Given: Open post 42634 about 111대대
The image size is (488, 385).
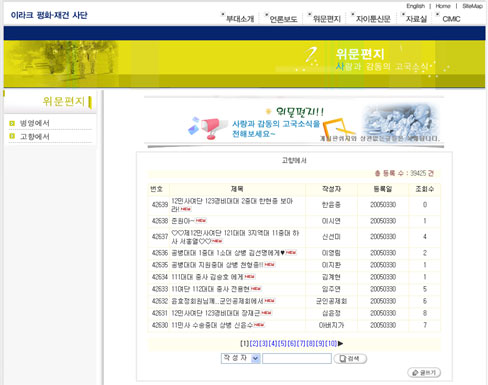Looking at the screenshot, I should click(x=207, y=277).
